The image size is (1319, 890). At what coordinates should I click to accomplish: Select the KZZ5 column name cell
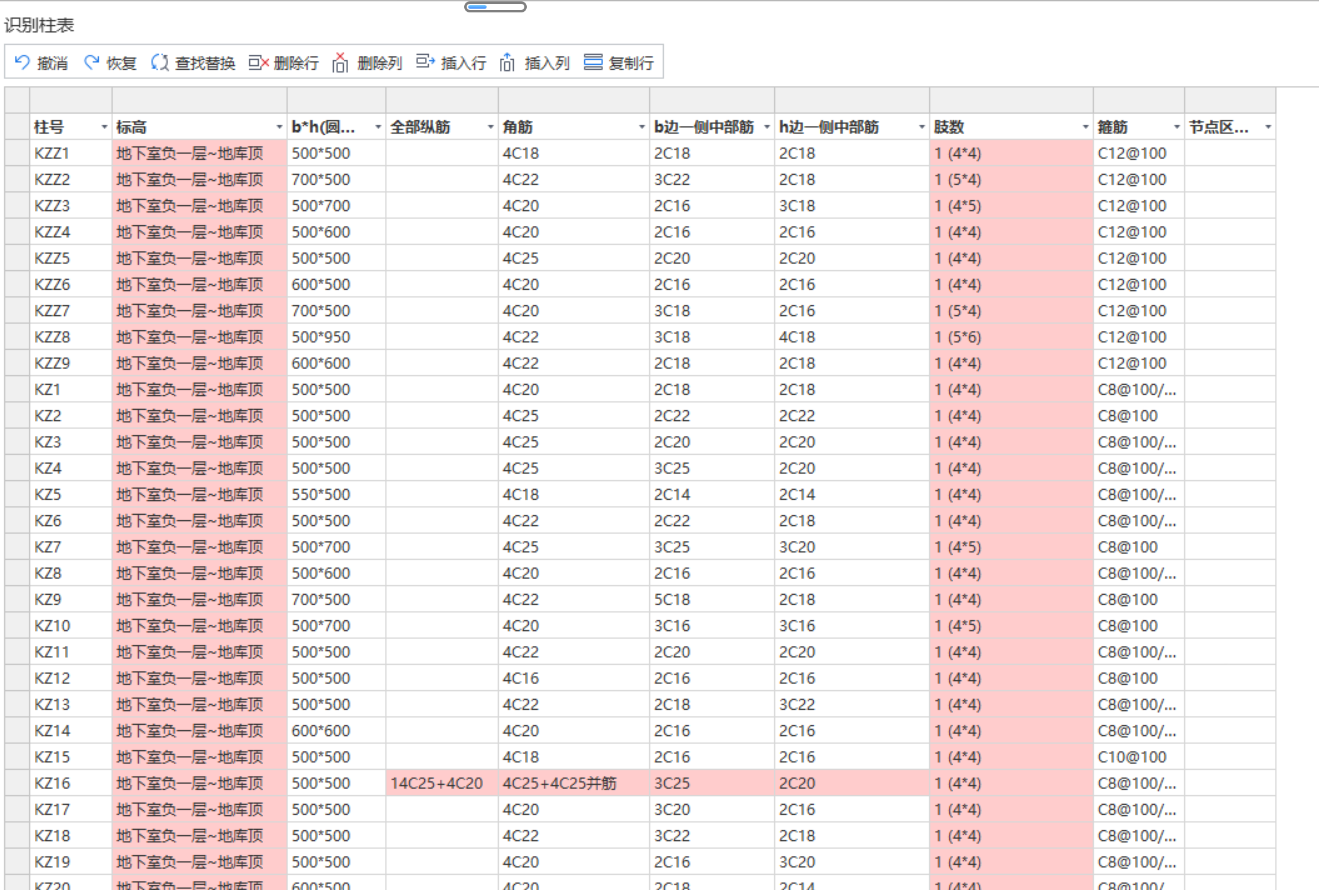pyautogui.click(x=71, y=259)
